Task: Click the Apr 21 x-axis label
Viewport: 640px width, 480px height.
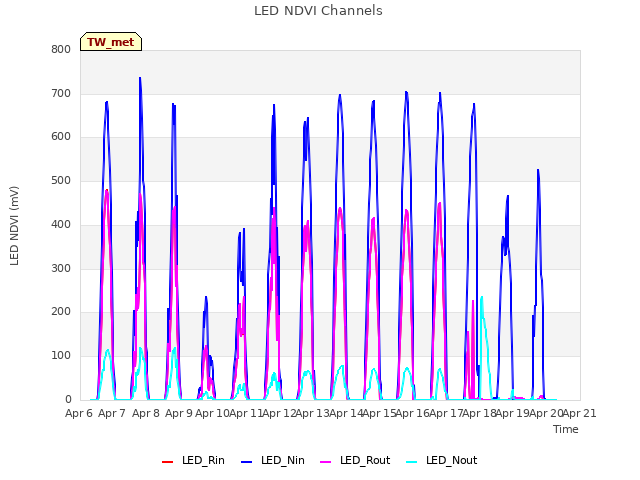Action: tap(580, 413)
